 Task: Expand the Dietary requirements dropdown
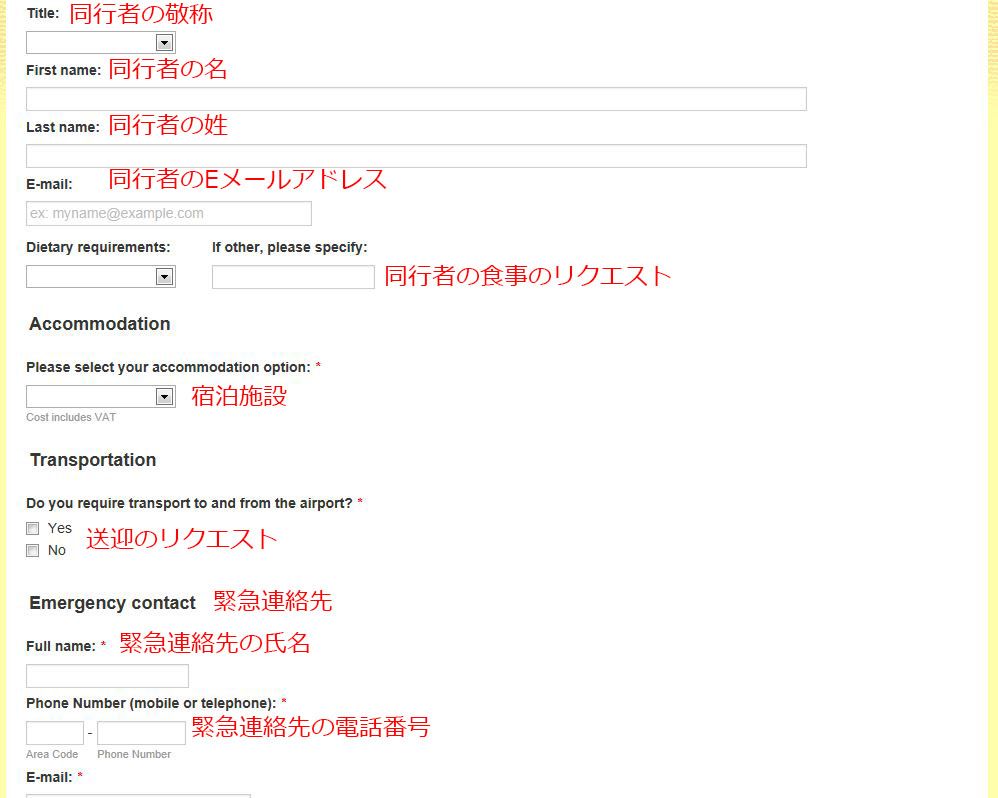click(x=101, y=276)
